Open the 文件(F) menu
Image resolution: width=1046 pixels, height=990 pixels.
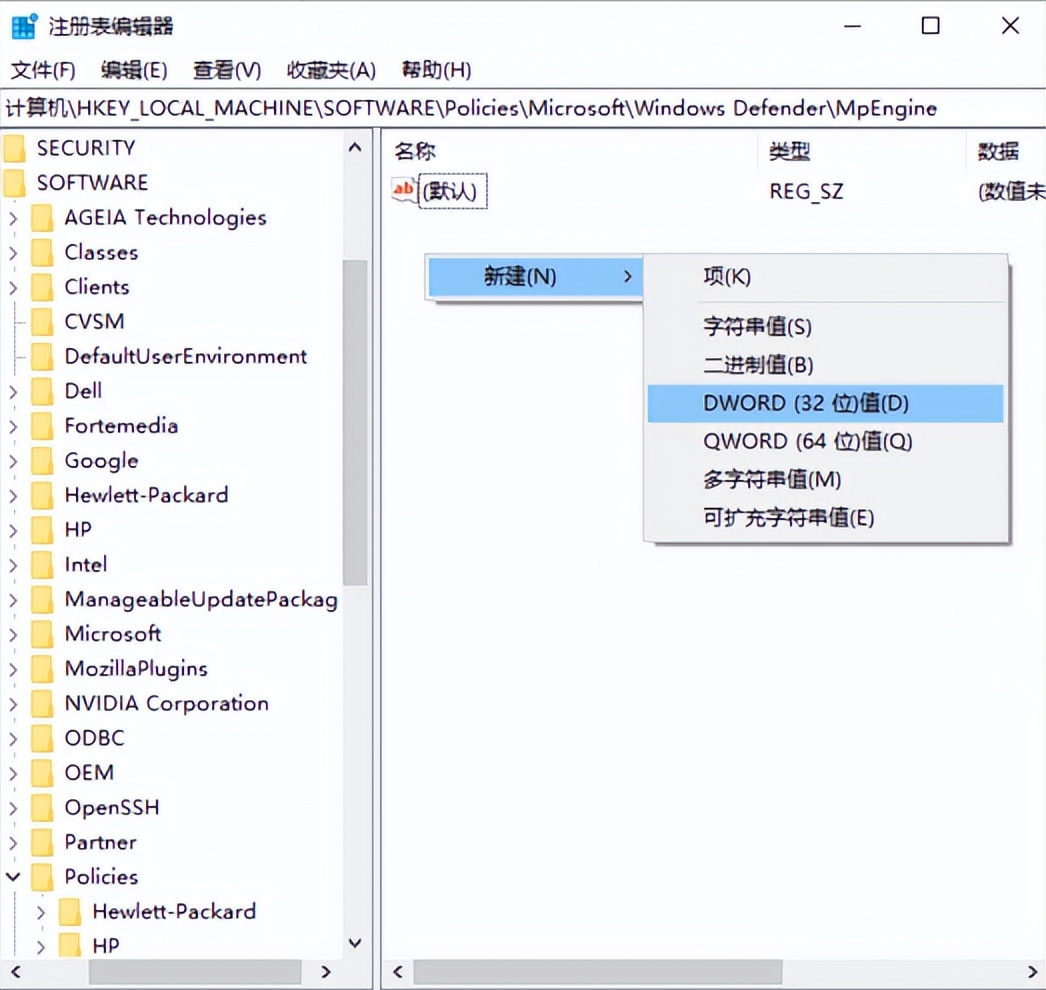43,69
